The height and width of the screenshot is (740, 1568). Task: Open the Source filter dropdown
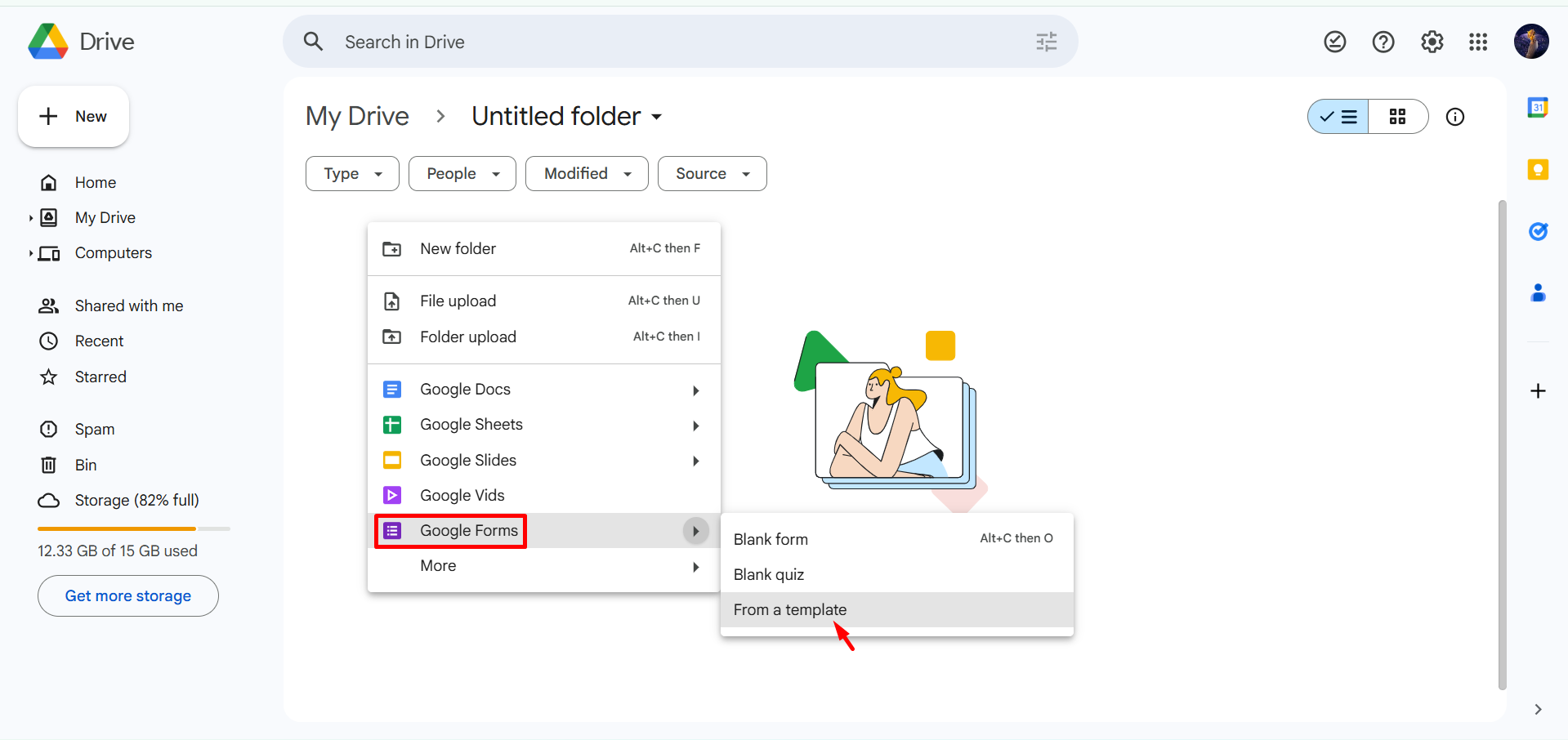tap(713, 174)
